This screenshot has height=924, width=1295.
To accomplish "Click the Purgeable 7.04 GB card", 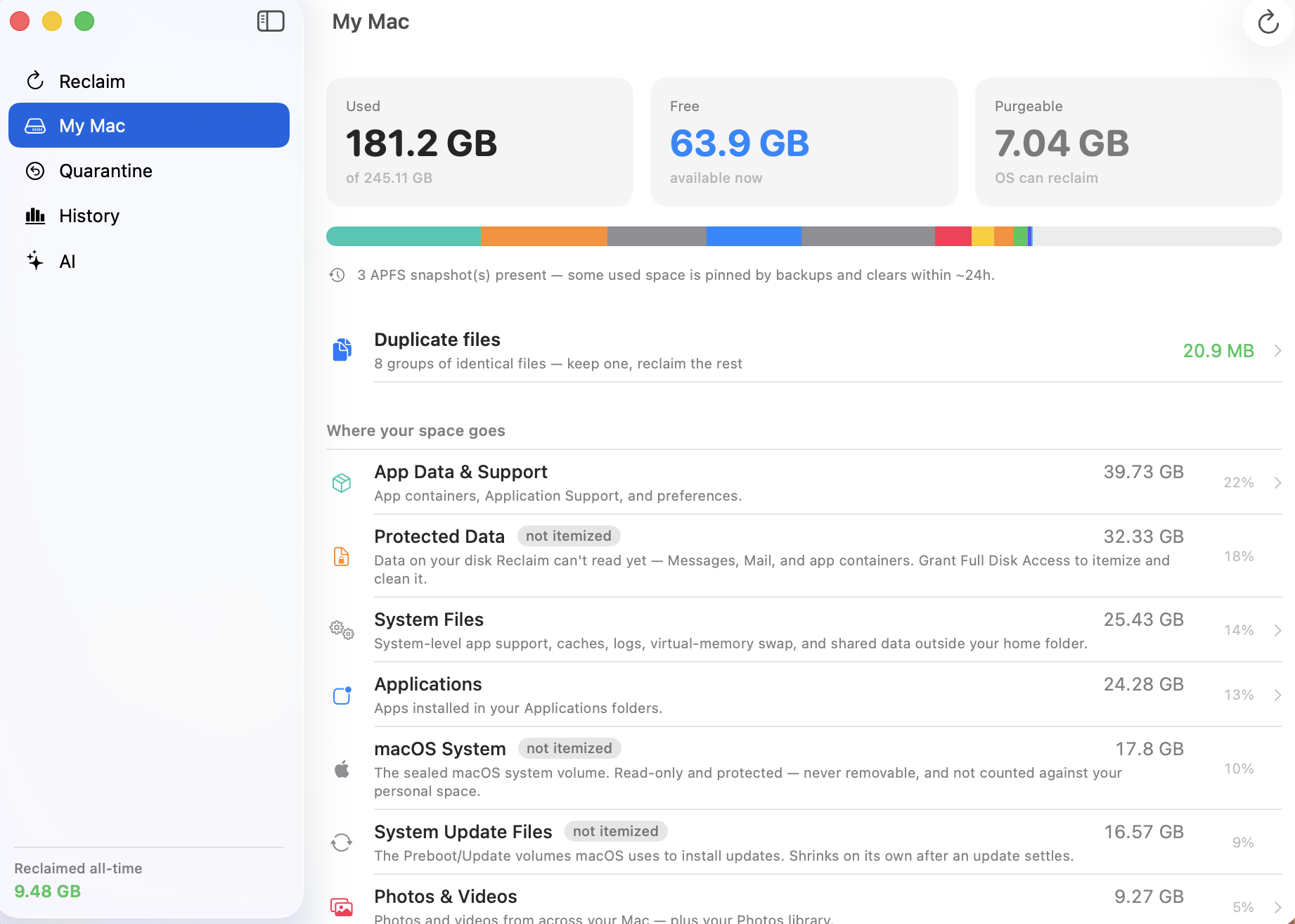I will (x=1128, y=142).
